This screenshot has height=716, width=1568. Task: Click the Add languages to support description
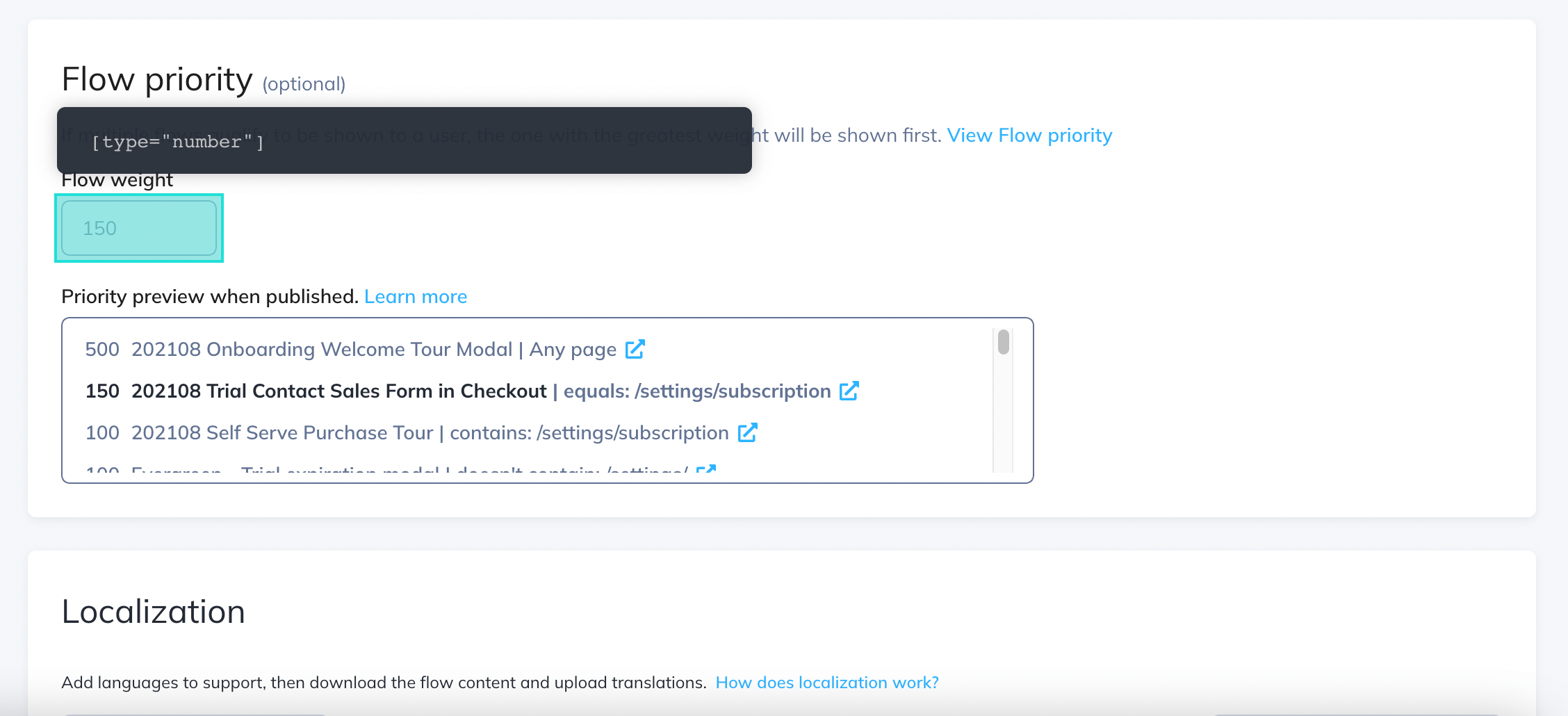point(384,683)
